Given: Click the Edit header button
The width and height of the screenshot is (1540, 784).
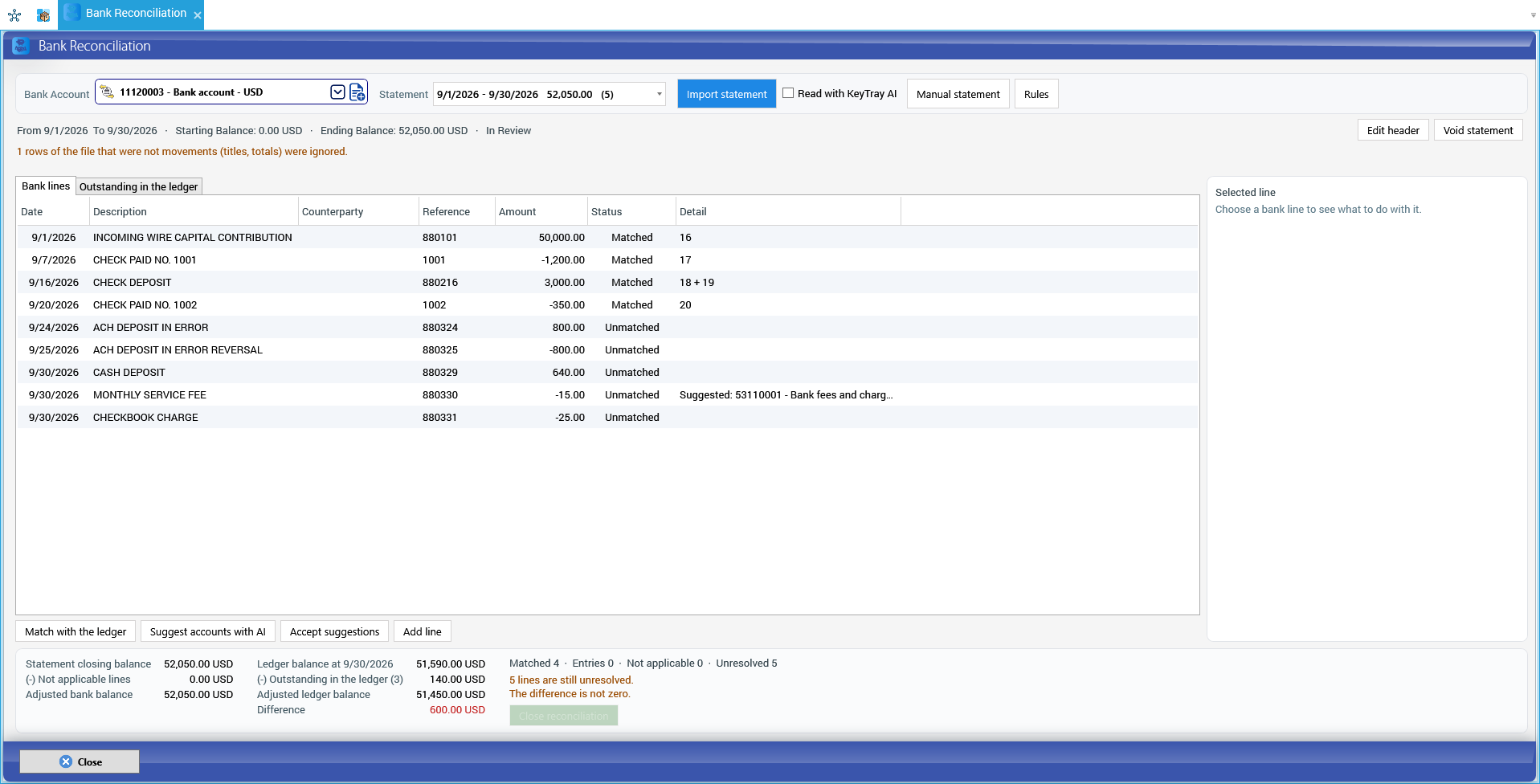Looking at the screenshot, I should pos(1393,130).
